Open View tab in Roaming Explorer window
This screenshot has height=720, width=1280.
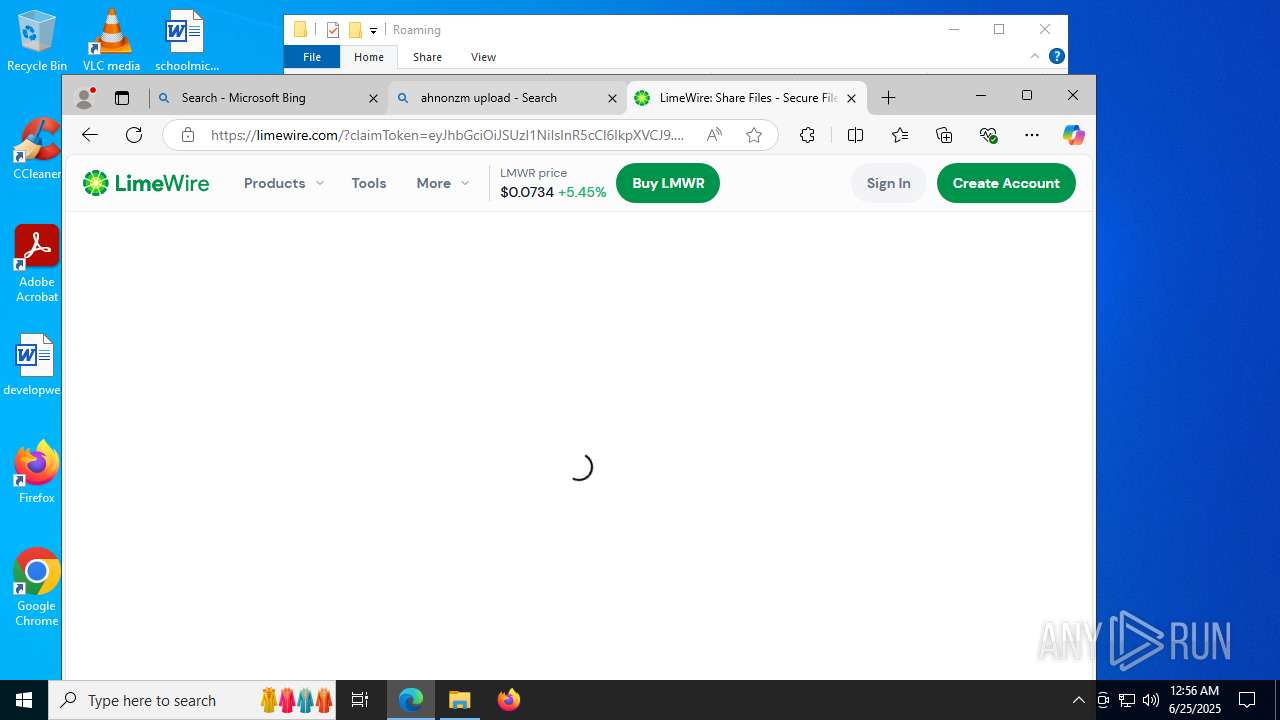(x=483, y=57)
